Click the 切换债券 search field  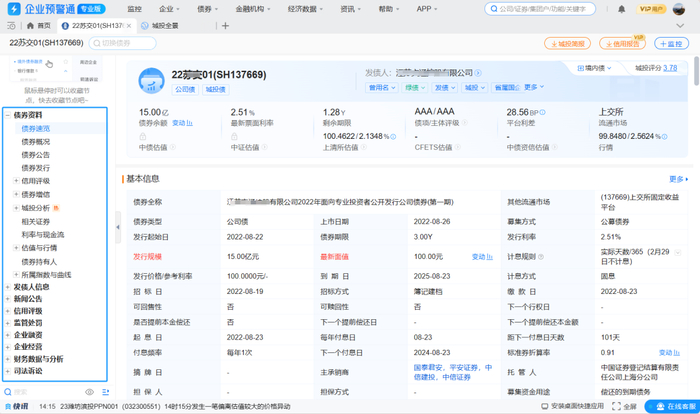[121, 44]
